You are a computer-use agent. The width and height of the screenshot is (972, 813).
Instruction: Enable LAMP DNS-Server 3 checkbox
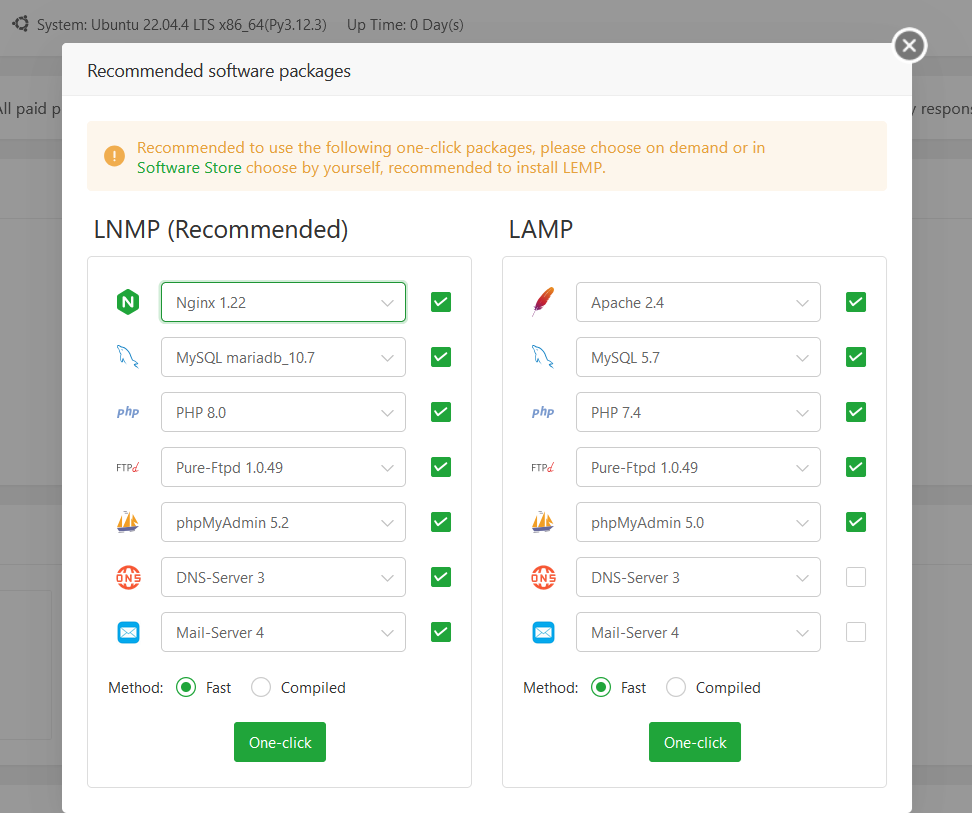pos(856,577)
